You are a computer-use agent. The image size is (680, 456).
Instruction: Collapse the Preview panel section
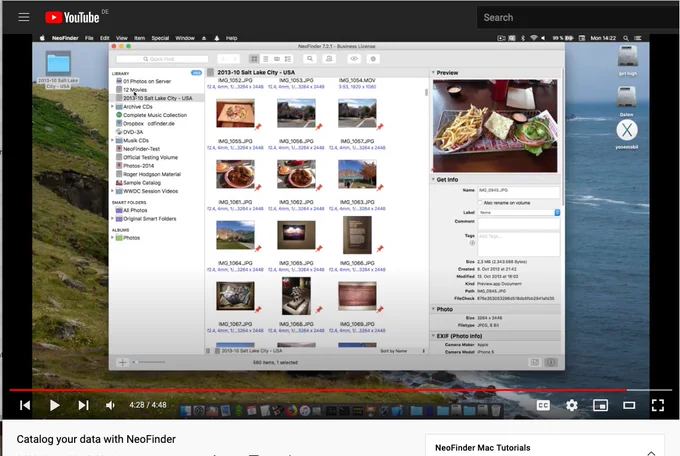click(433, 72)
